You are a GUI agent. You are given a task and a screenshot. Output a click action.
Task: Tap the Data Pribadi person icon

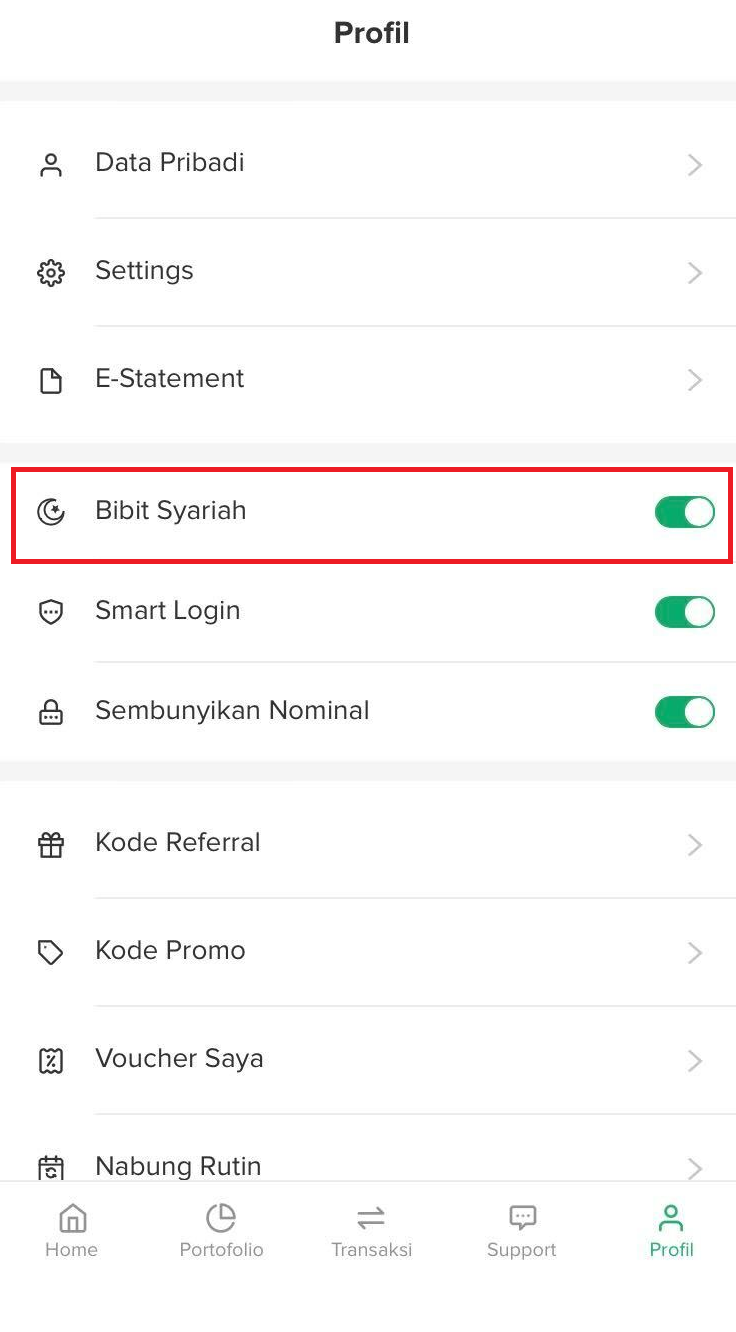coord(50,165)
